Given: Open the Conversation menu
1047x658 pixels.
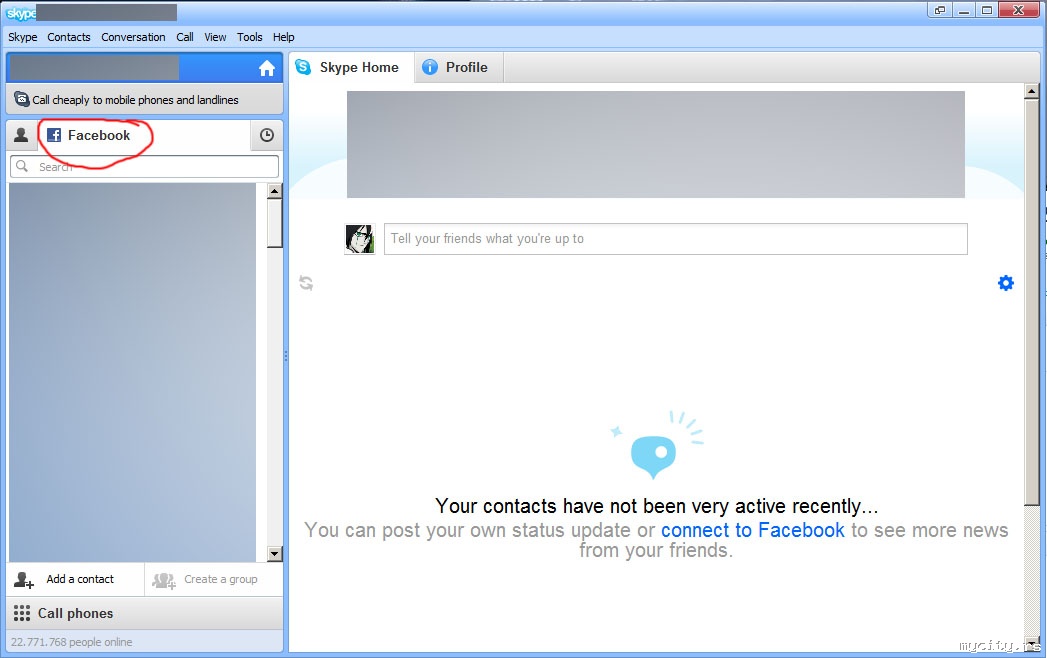Looking at the screenshot, I should point(134,37).
